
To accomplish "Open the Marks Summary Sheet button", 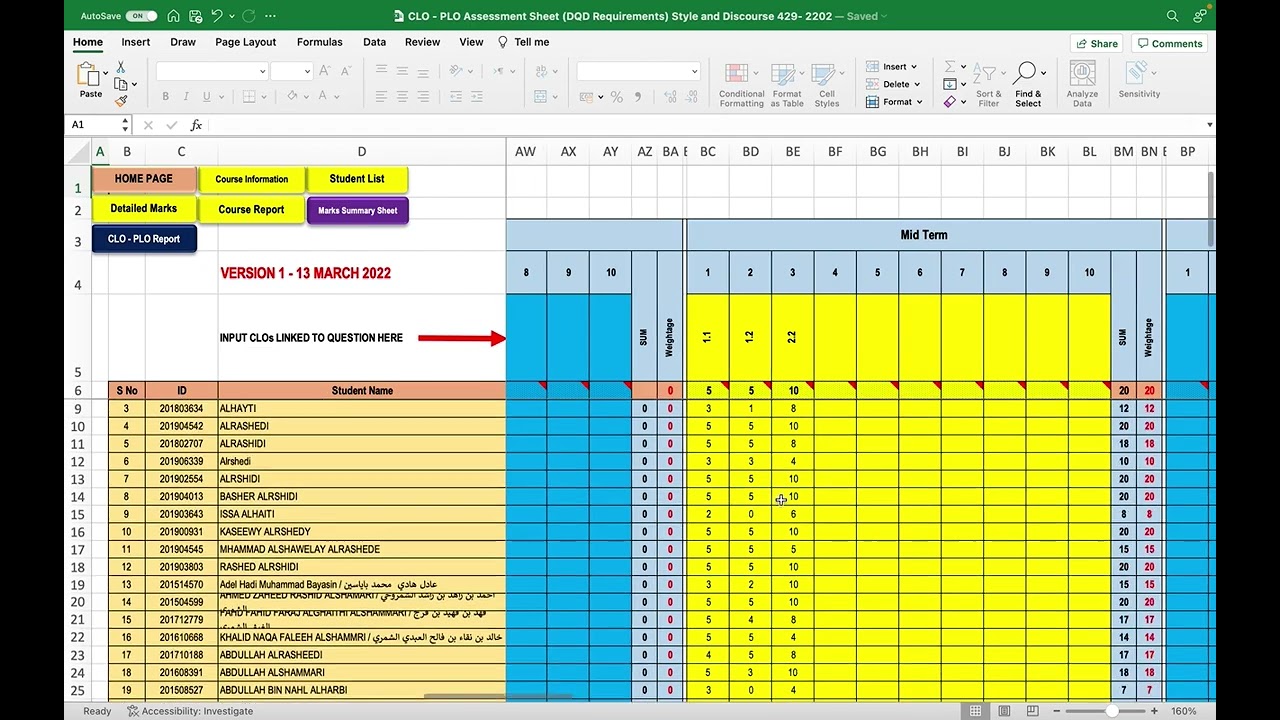I will click(x=357, y=211).
